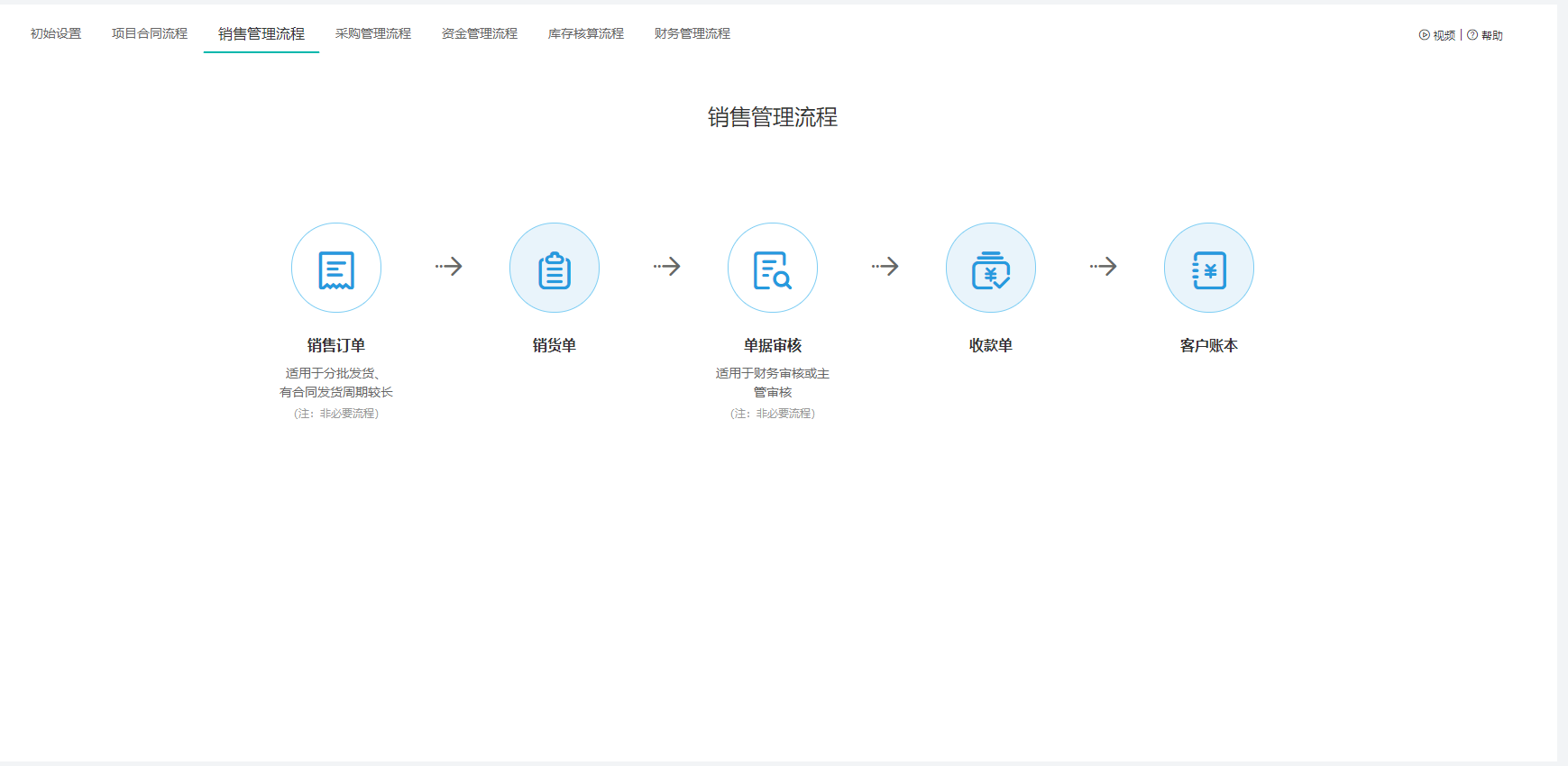The width and height of the screenshot is (1568, 766).
Task: Click the 销售订单 step label
Action: coord(336,345)
